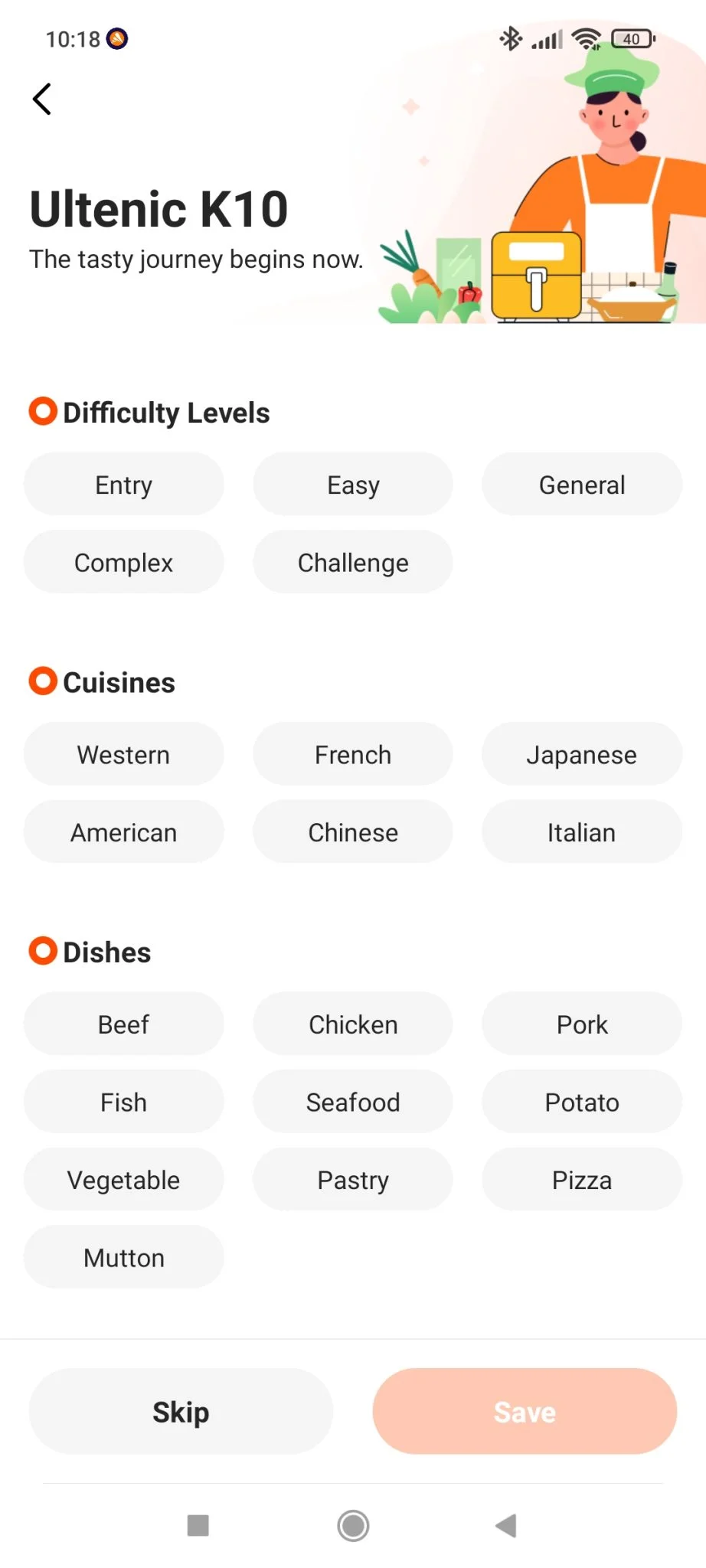Enable the Pizza dish preference
This screenshot has width=706, height=1568.
pyautogui.click(x=581, y=1180)
